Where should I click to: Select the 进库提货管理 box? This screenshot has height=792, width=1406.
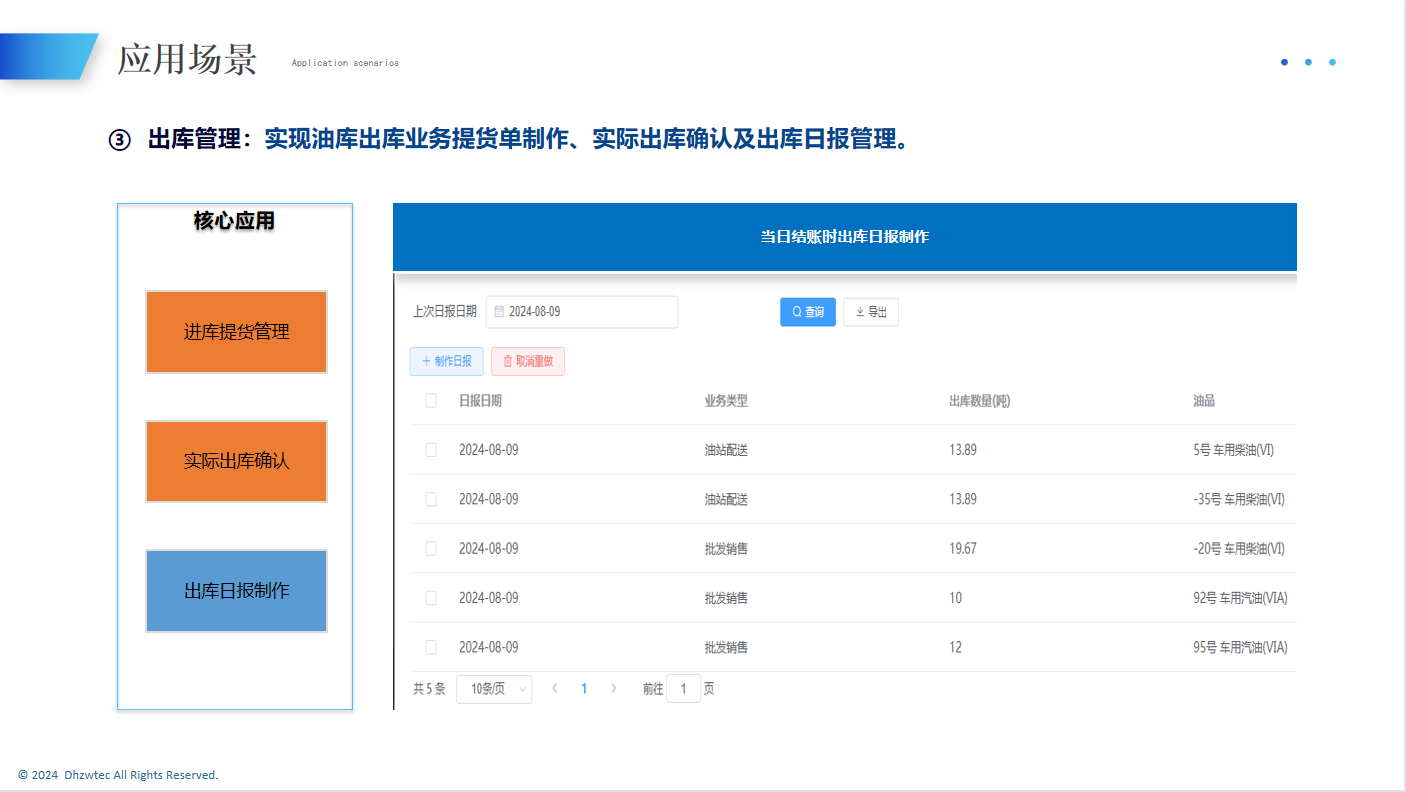click(236, 332)
